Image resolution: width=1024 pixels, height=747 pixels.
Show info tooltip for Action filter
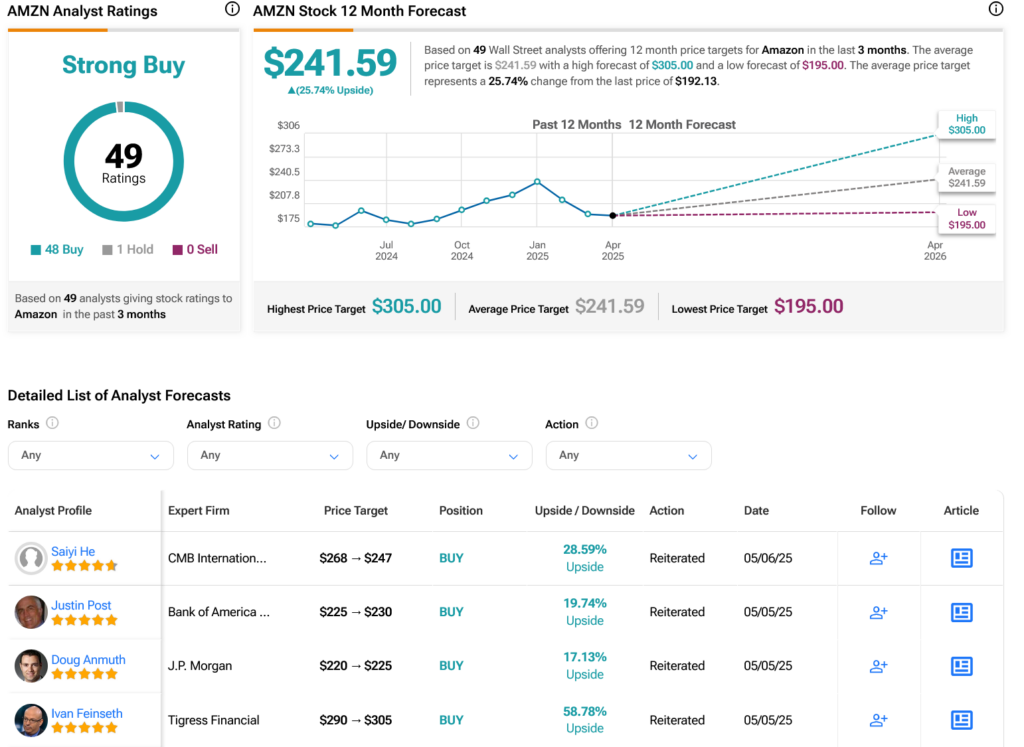(592, 423)
